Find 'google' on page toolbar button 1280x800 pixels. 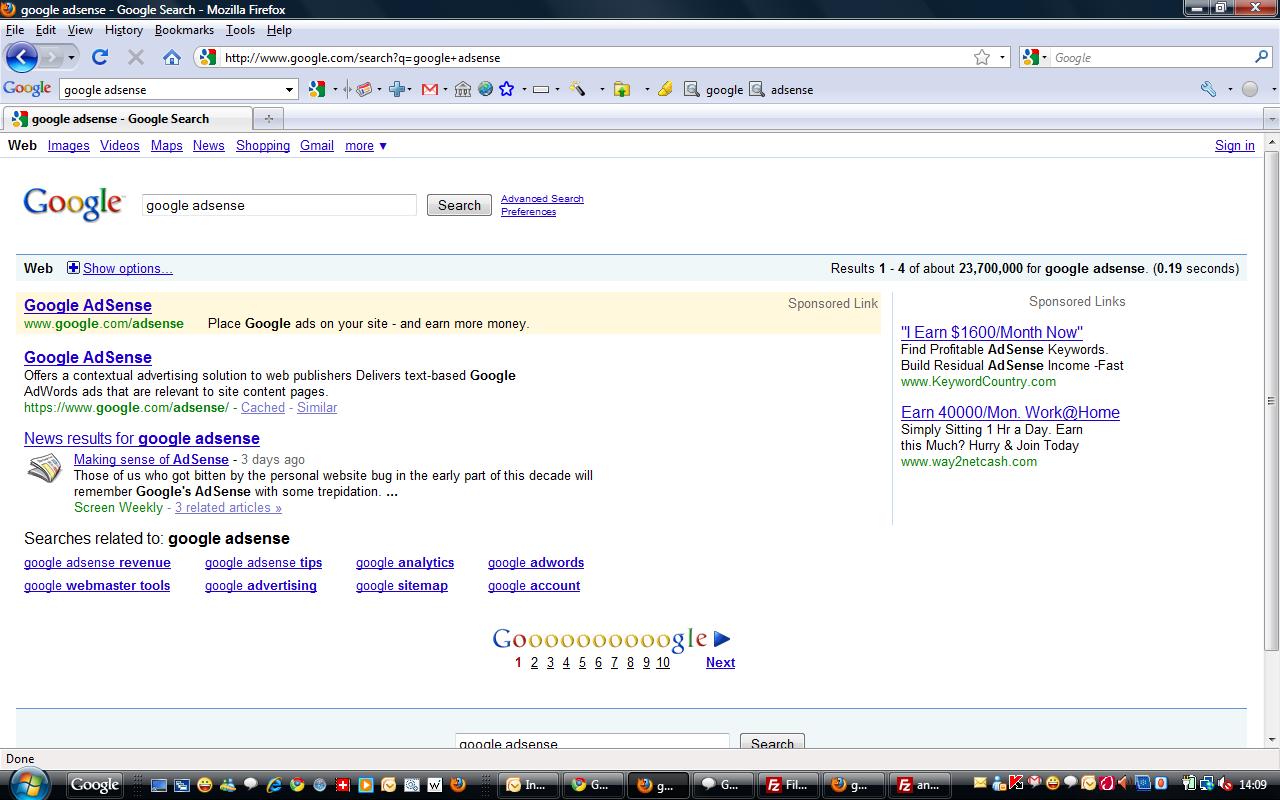click(713, 89)
